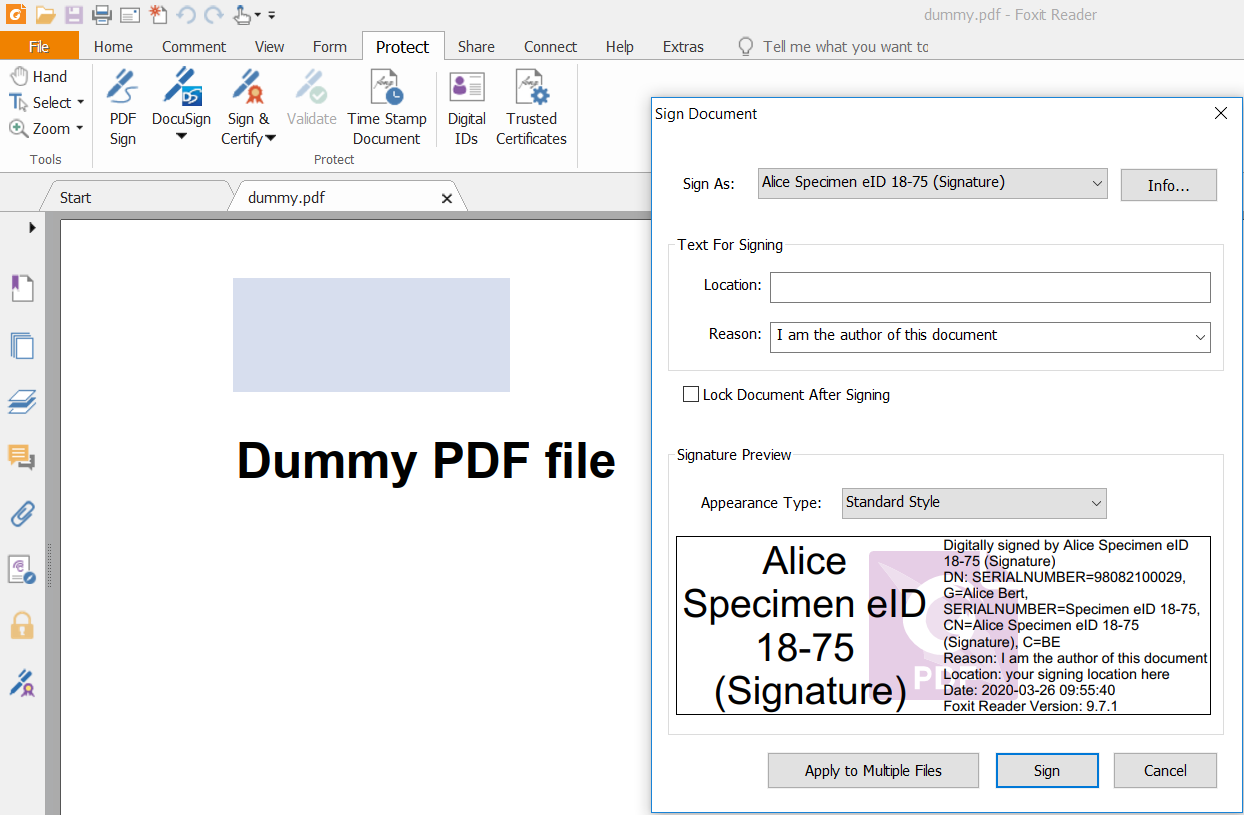1244x815 pixels.
Task: Click the Undo arrow icon
Action: tap(186, 14)
